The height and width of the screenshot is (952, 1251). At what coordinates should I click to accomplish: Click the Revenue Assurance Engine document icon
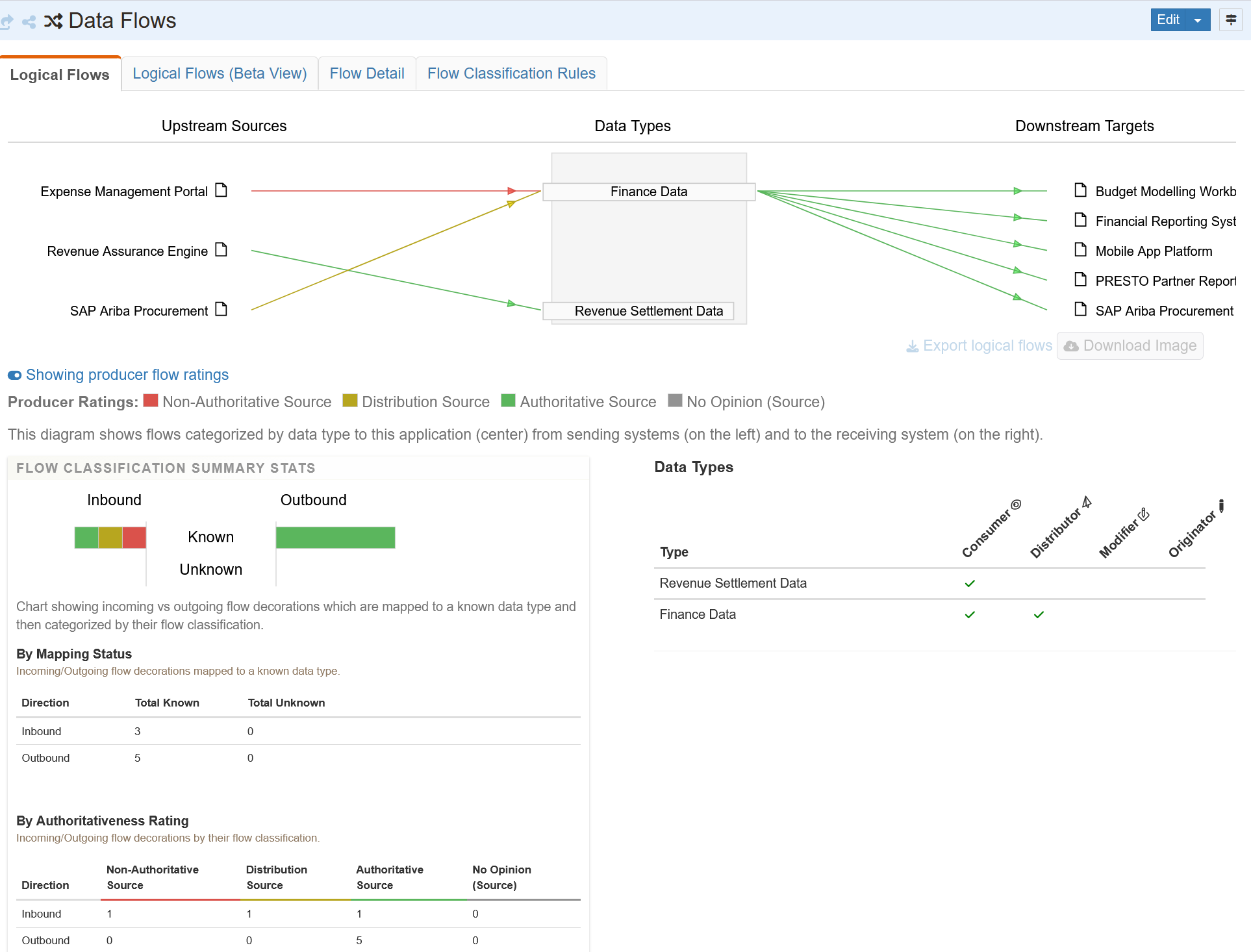[221, 250]
